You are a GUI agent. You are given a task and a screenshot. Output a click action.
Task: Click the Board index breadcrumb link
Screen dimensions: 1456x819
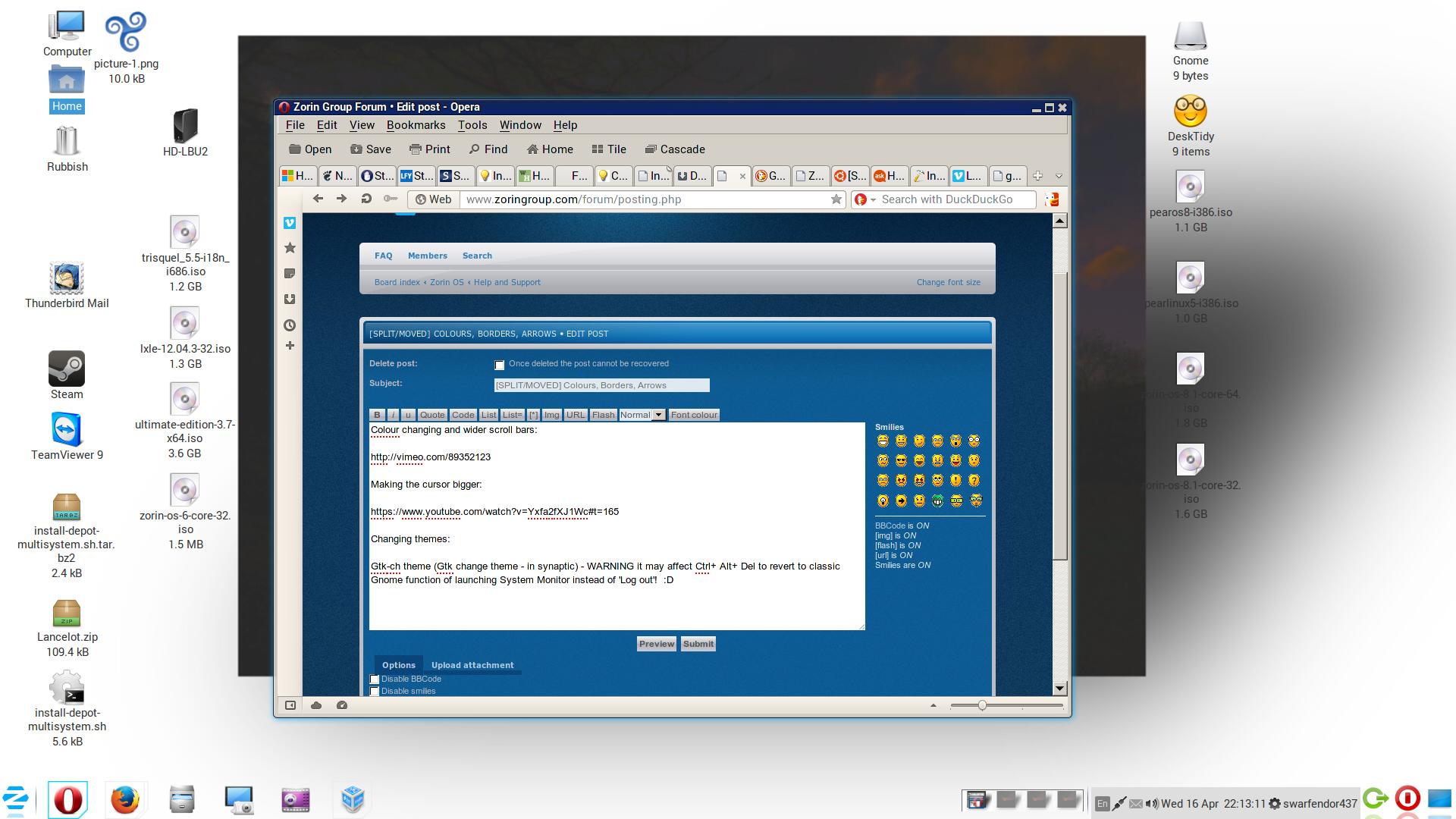(x=397, y=282)
